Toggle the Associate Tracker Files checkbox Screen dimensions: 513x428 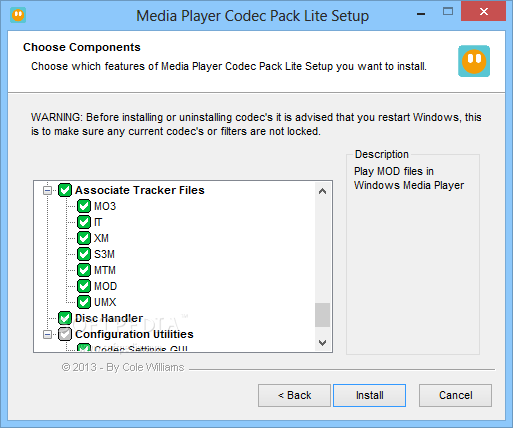[x=65, y=190]
